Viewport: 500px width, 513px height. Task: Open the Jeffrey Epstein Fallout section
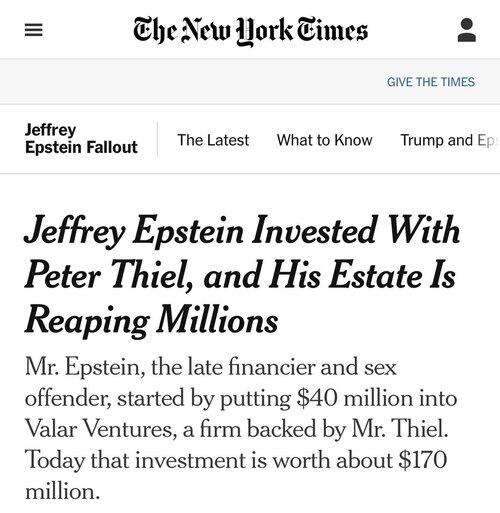tap(81, 139)
